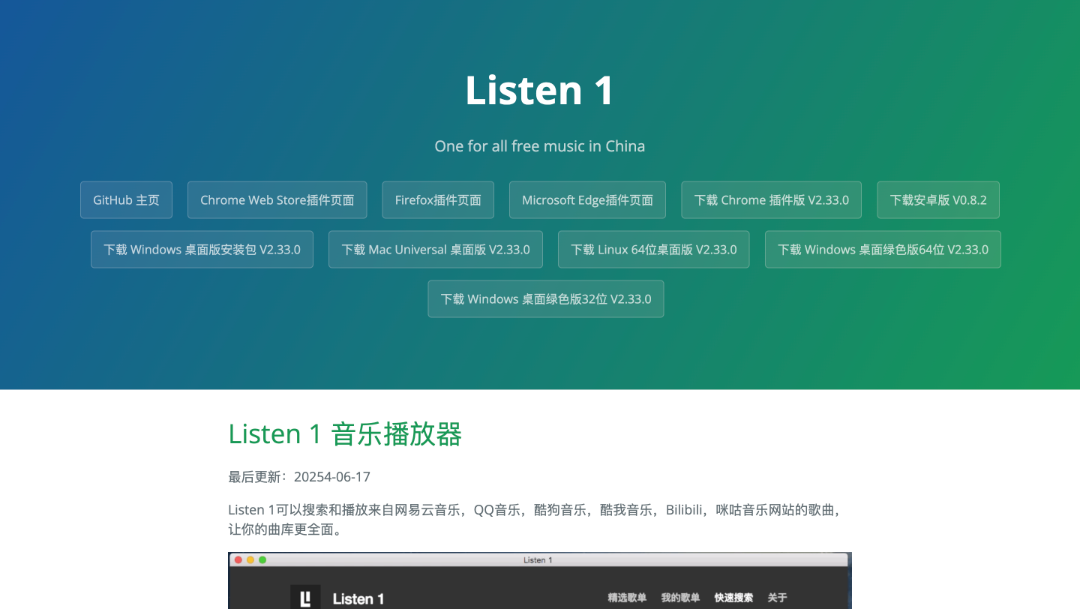Open Chrome Web Store插件页面 link
Viewport: 1080px width, 609px height.
point(277,200)
